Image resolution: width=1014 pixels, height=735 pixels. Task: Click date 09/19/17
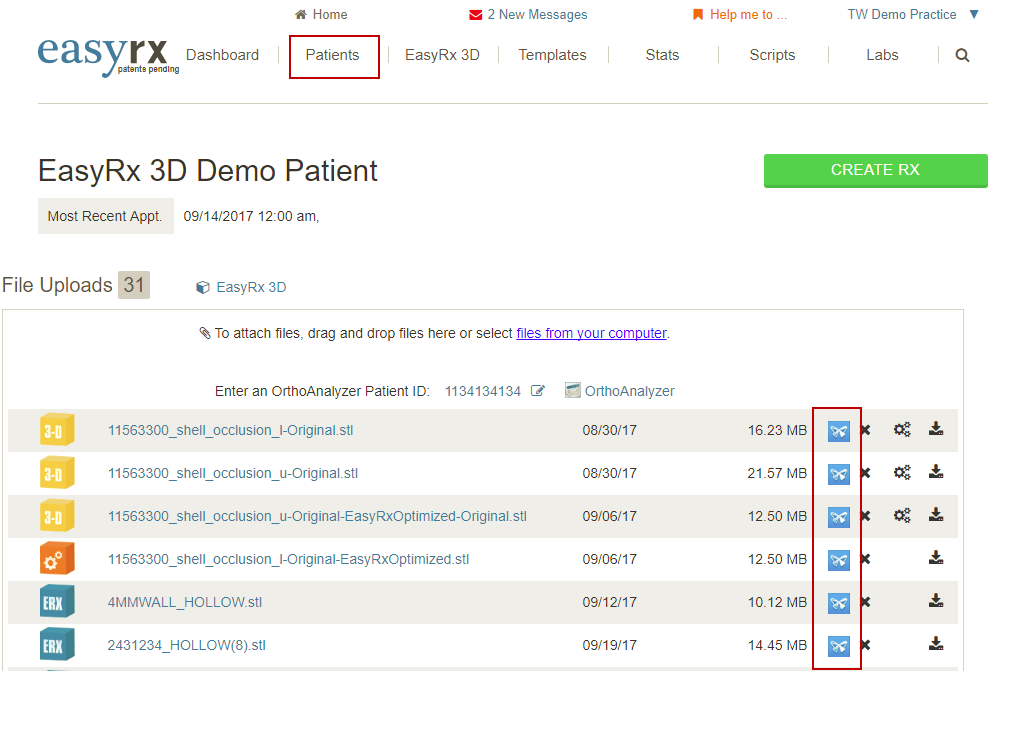[x=609, y=645]
